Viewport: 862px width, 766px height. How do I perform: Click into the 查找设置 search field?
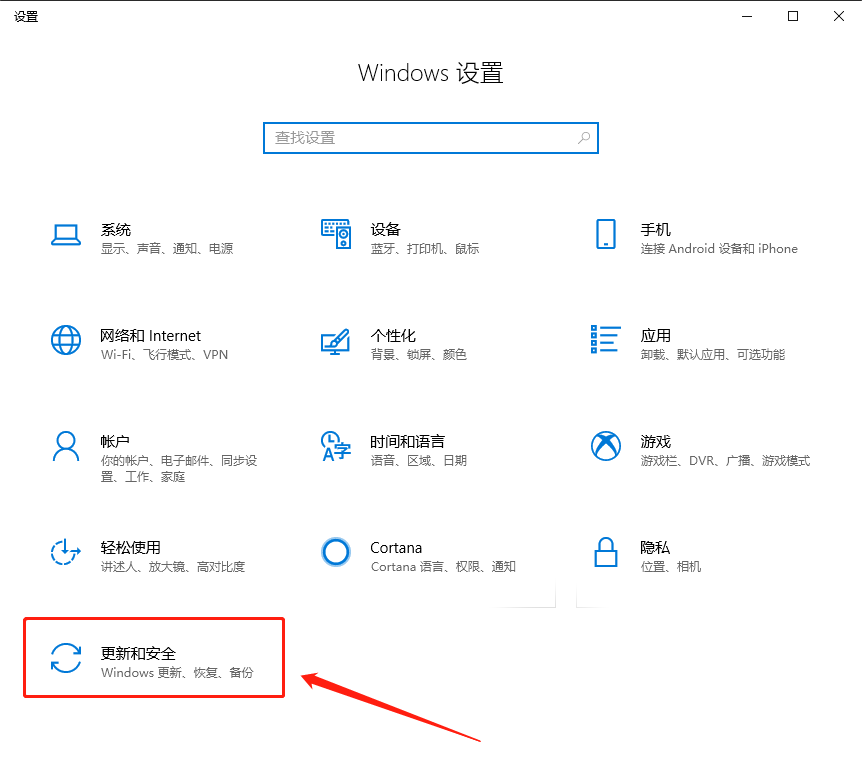pyautogui.click(x=431, y=137)
